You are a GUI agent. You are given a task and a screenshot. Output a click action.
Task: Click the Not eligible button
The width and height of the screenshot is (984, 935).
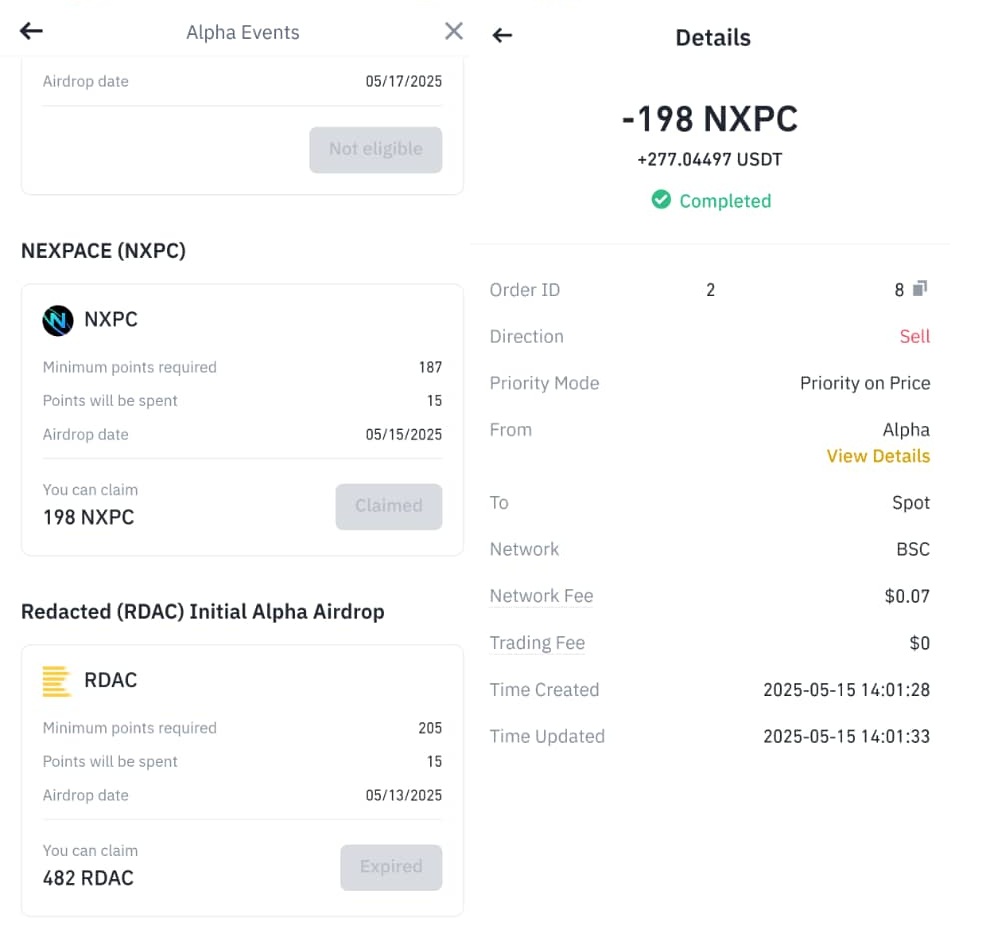(375, 149)
